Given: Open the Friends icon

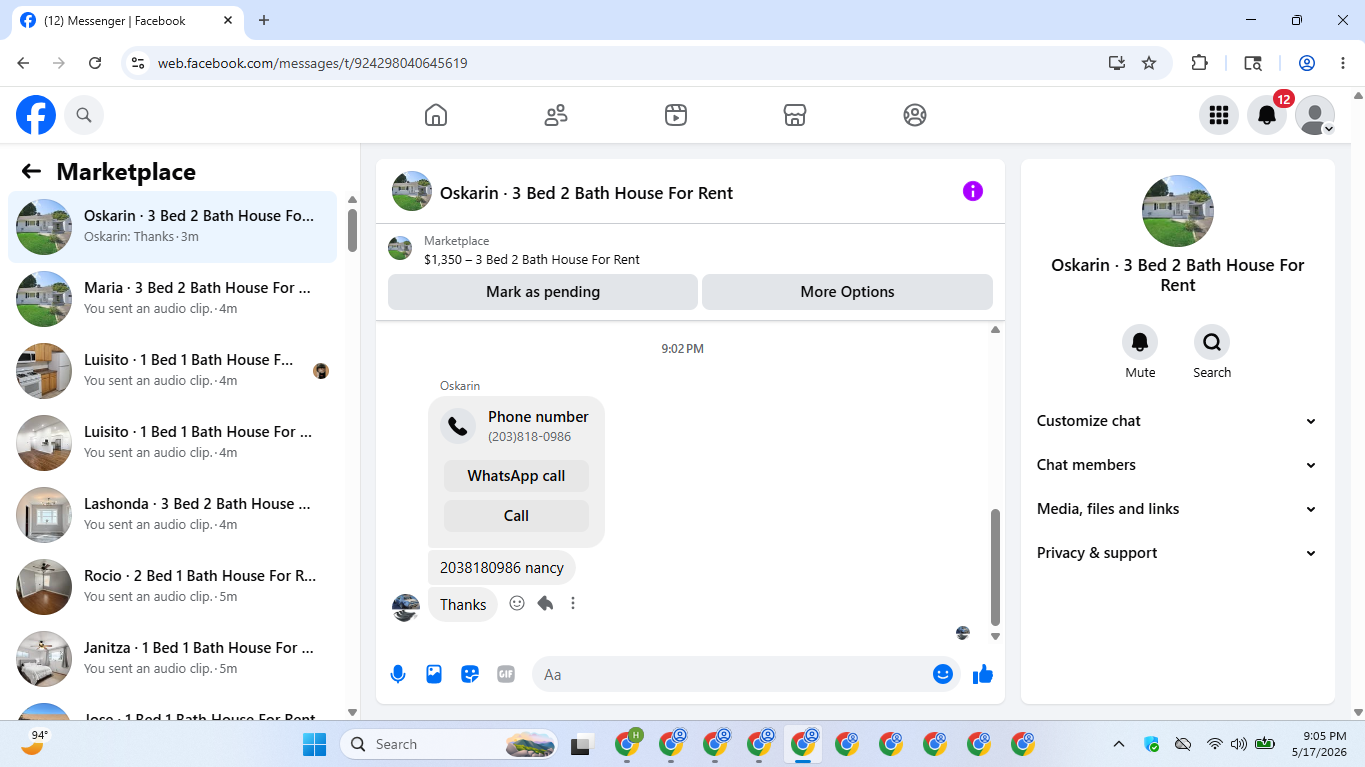Looking at the screenshot, I should [556, 115].
